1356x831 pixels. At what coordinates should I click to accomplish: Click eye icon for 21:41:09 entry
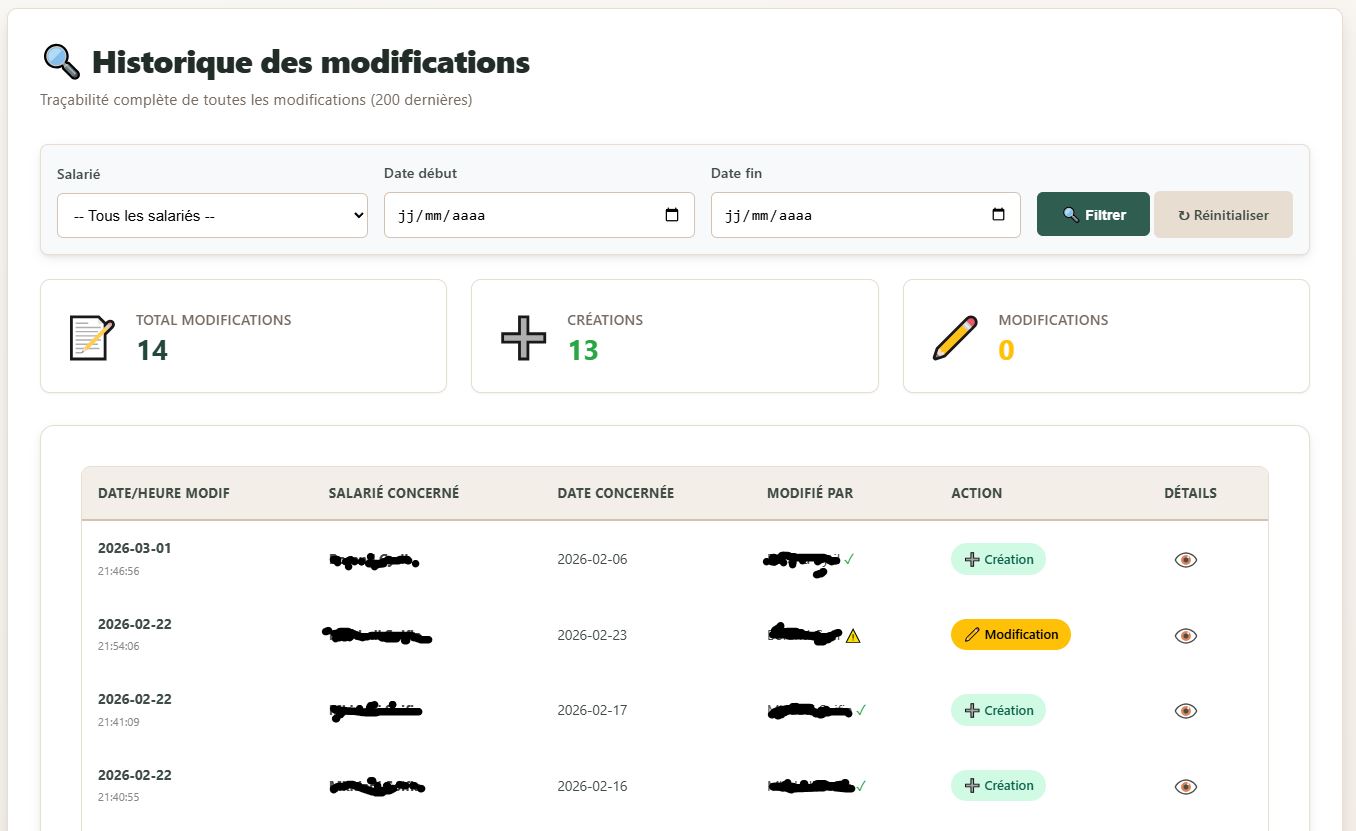1185,711
